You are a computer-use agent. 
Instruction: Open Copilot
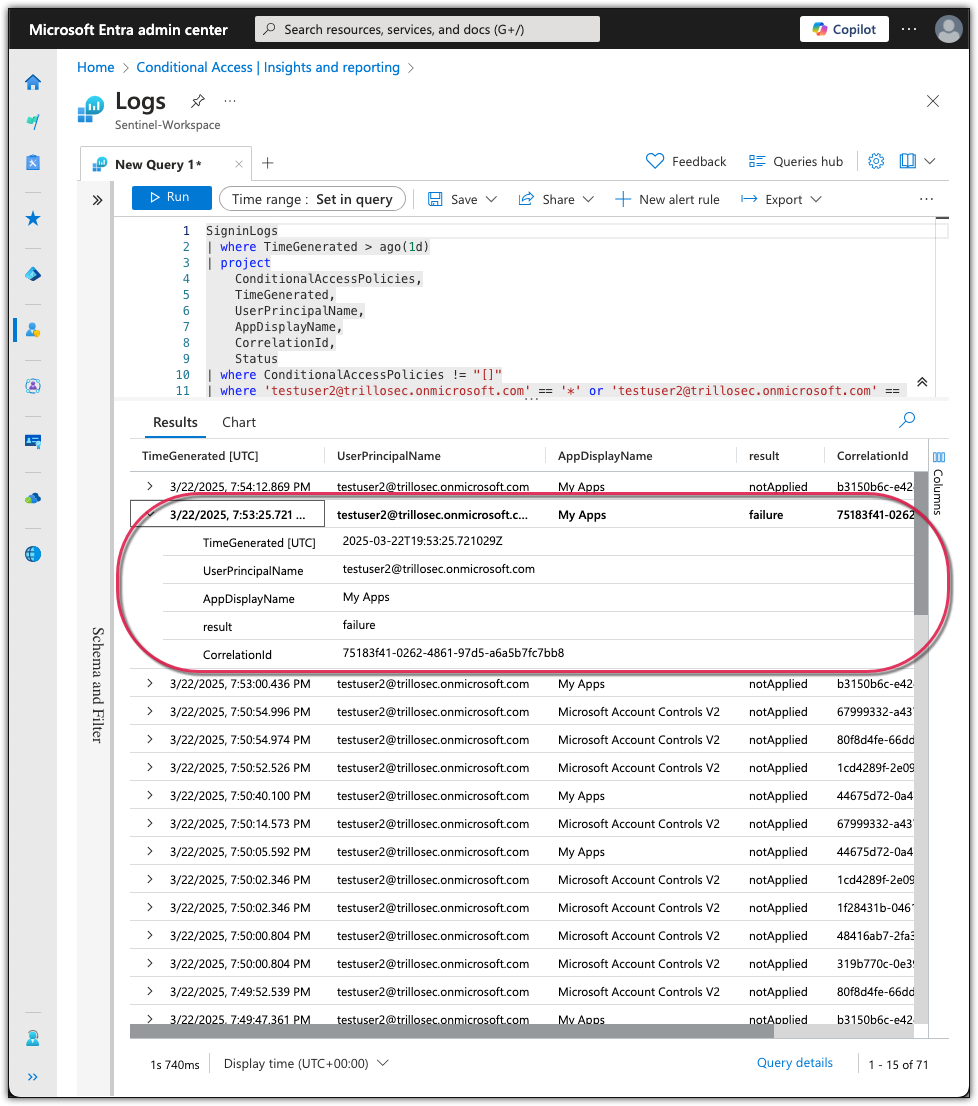click(844, 30)
